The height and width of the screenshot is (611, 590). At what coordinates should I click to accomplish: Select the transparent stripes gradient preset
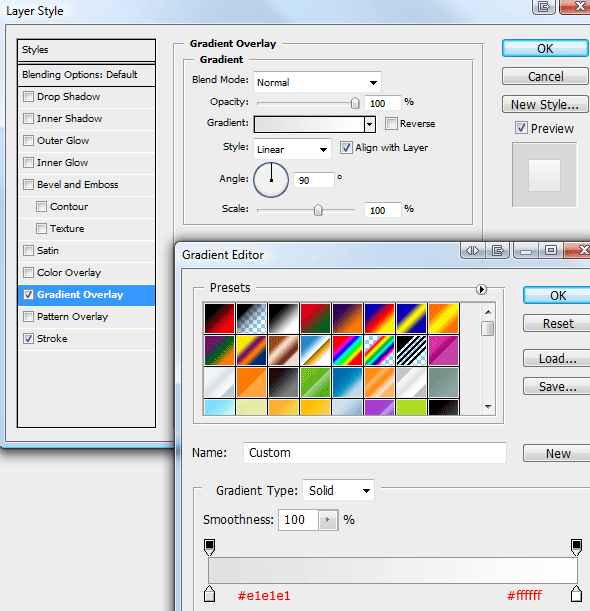click(x=411, y=350)
